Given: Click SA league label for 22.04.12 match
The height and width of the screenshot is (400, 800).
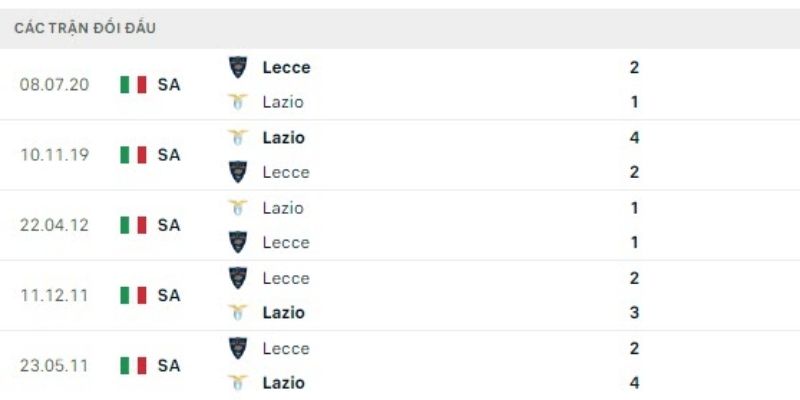Looking at the screenshot, I should [x=169, y=225].
